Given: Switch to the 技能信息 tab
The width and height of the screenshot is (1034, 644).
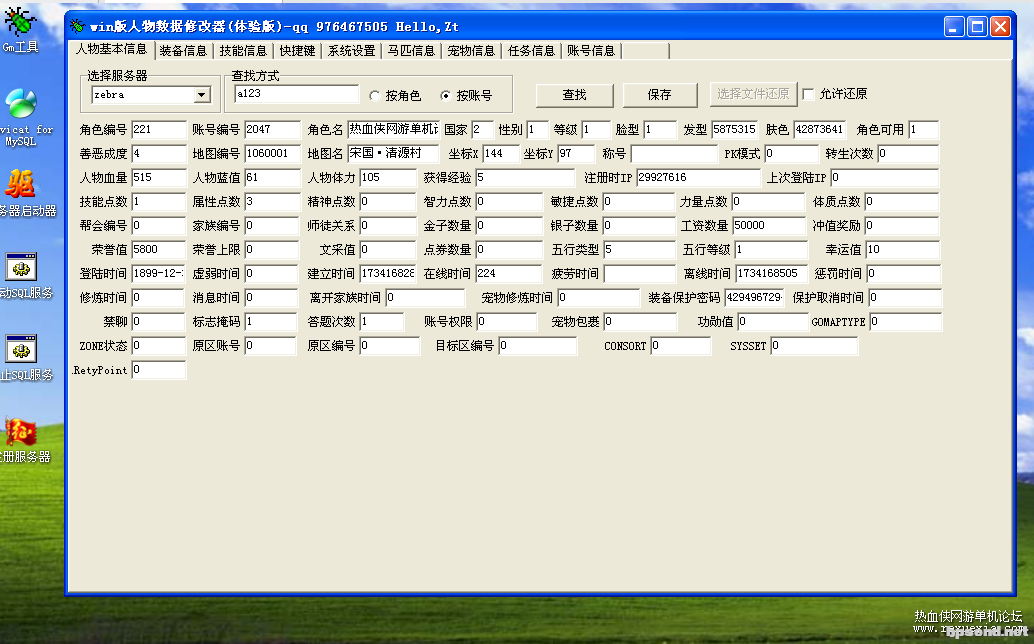Looking at the screenshot, I should (x=243, y=51).
